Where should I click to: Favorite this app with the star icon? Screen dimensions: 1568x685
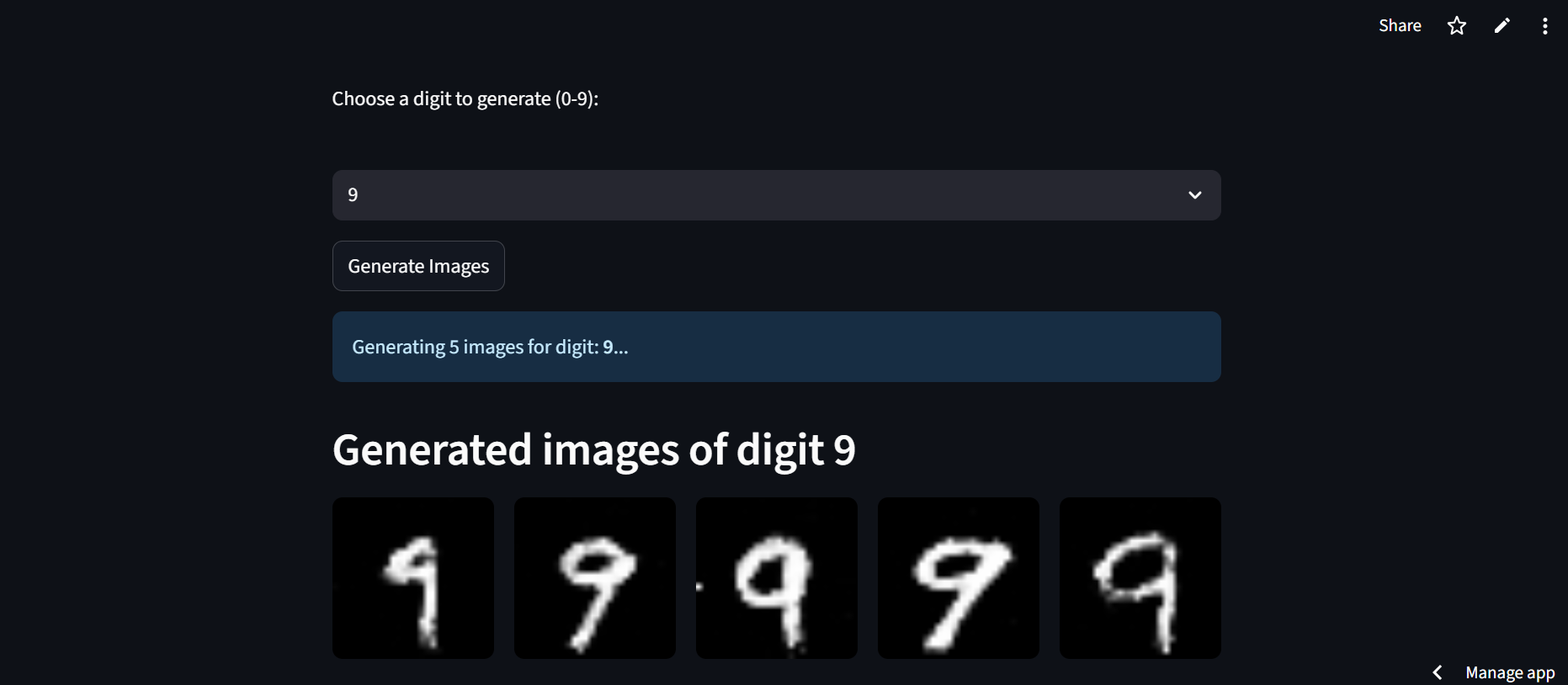click(1457, 26)
